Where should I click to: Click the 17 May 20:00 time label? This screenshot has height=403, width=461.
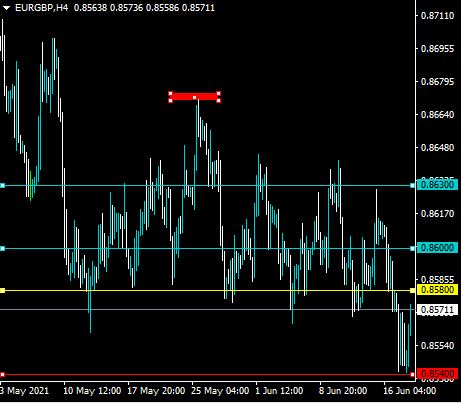156,391
